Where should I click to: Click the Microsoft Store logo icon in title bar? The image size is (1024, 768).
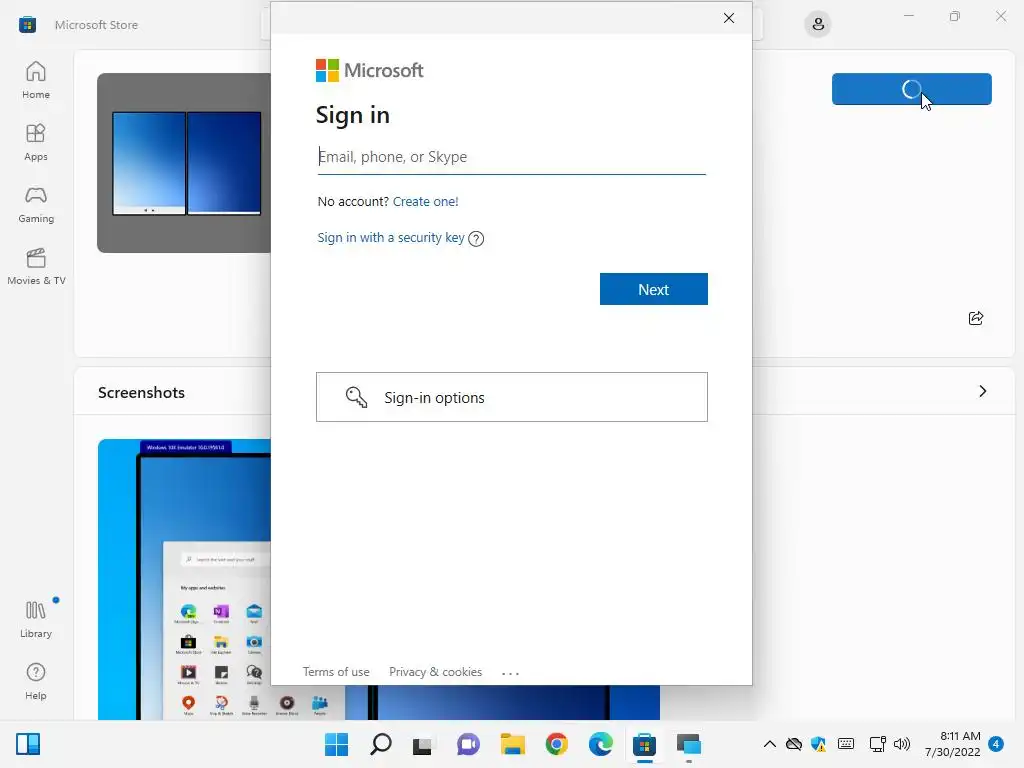(27, 25)
